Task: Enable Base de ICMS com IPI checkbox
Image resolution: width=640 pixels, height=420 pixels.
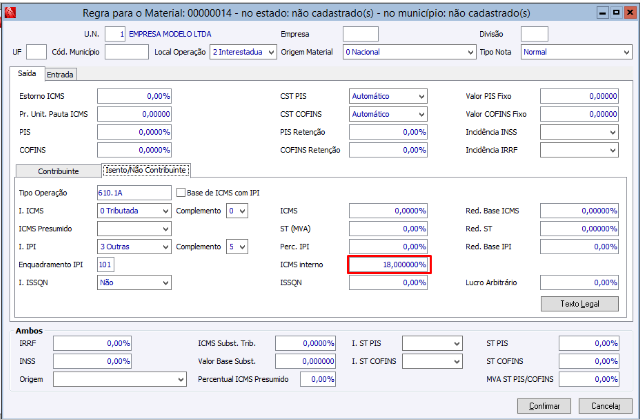Action: tap(181, 193)
